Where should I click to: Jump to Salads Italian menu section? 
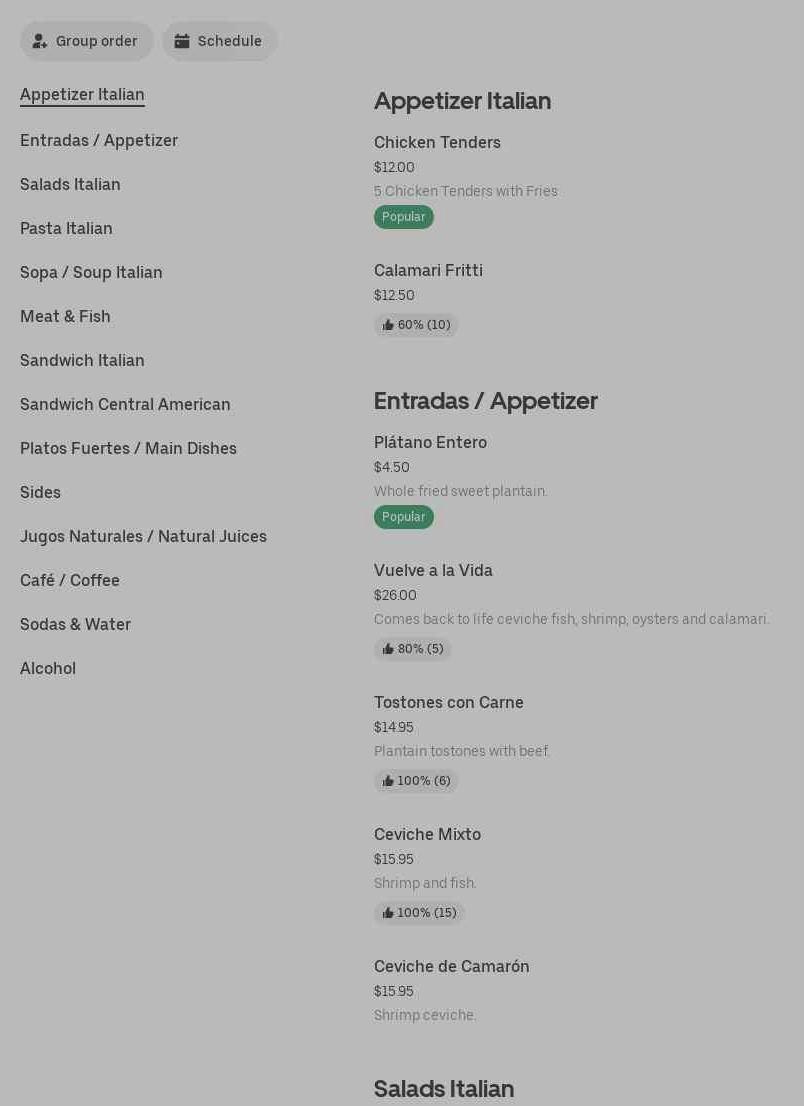[70, 184]
